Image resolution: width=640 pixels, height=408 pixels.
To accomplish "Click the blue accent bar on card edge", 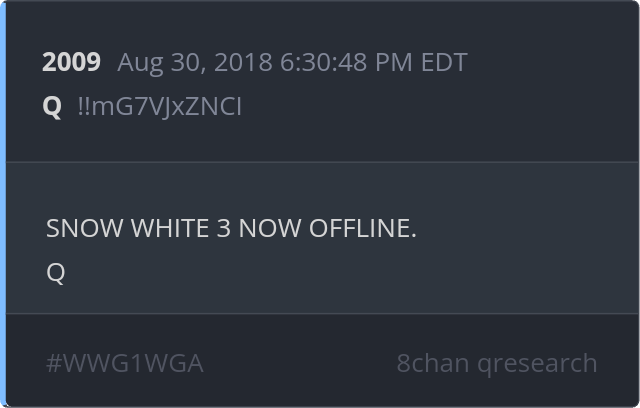I will point(3,204).
